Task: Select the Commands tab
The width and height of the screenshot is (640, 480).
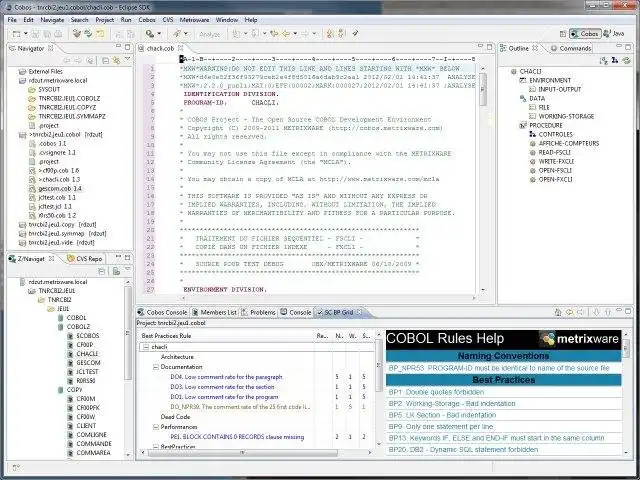Action: tap(571, 48)
